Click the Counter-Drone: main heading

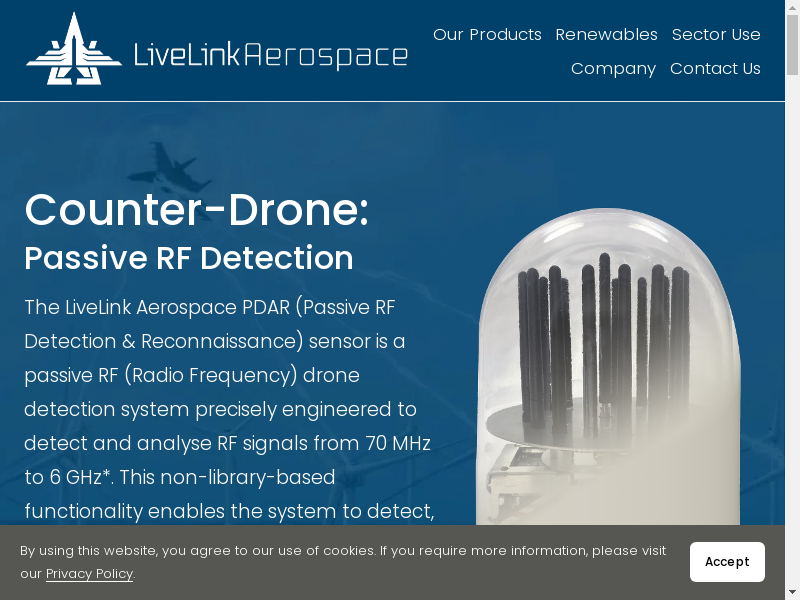click(196, 210)
